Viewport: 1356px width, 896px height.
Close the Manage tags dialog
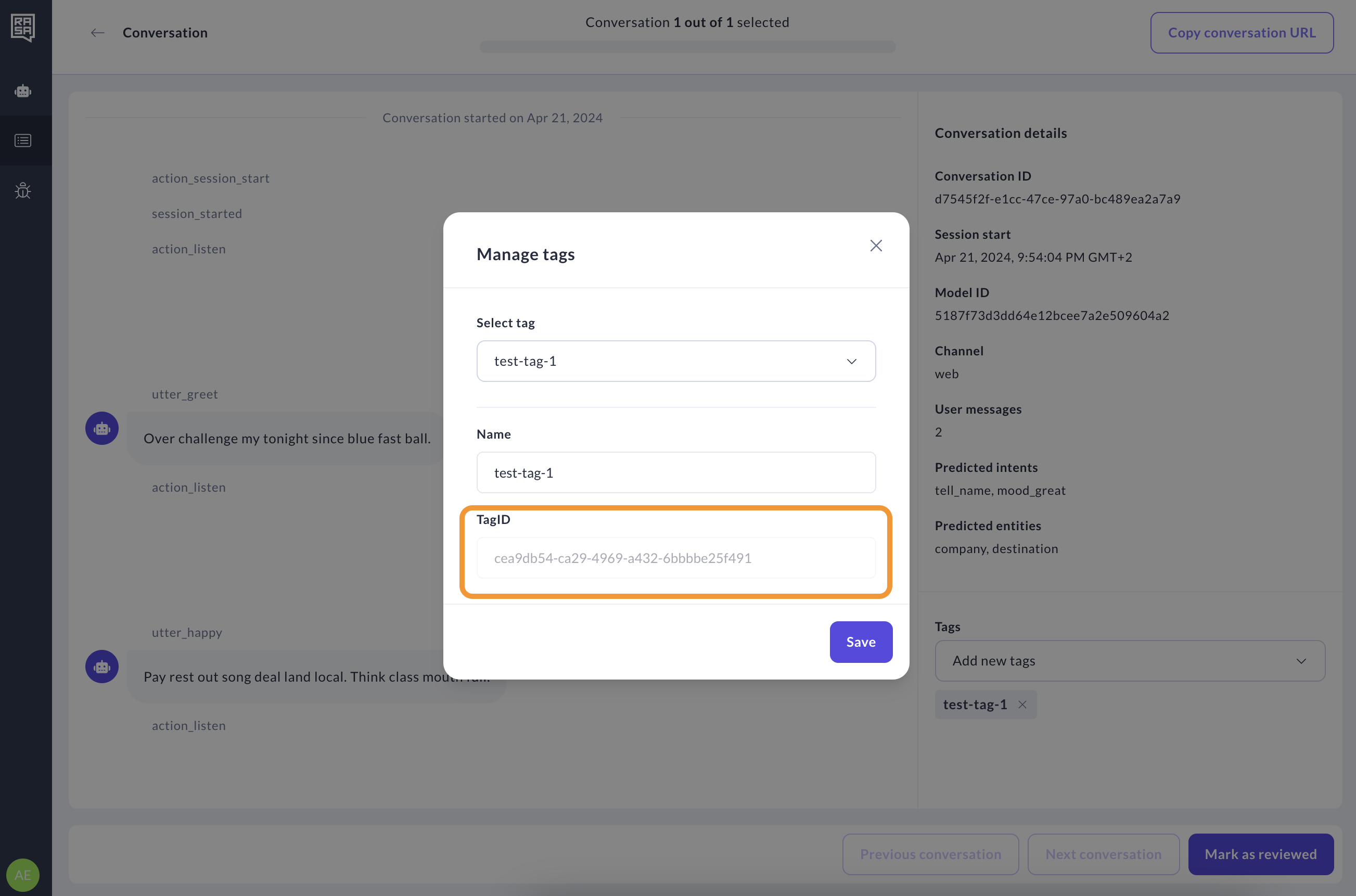click(875, 246)
